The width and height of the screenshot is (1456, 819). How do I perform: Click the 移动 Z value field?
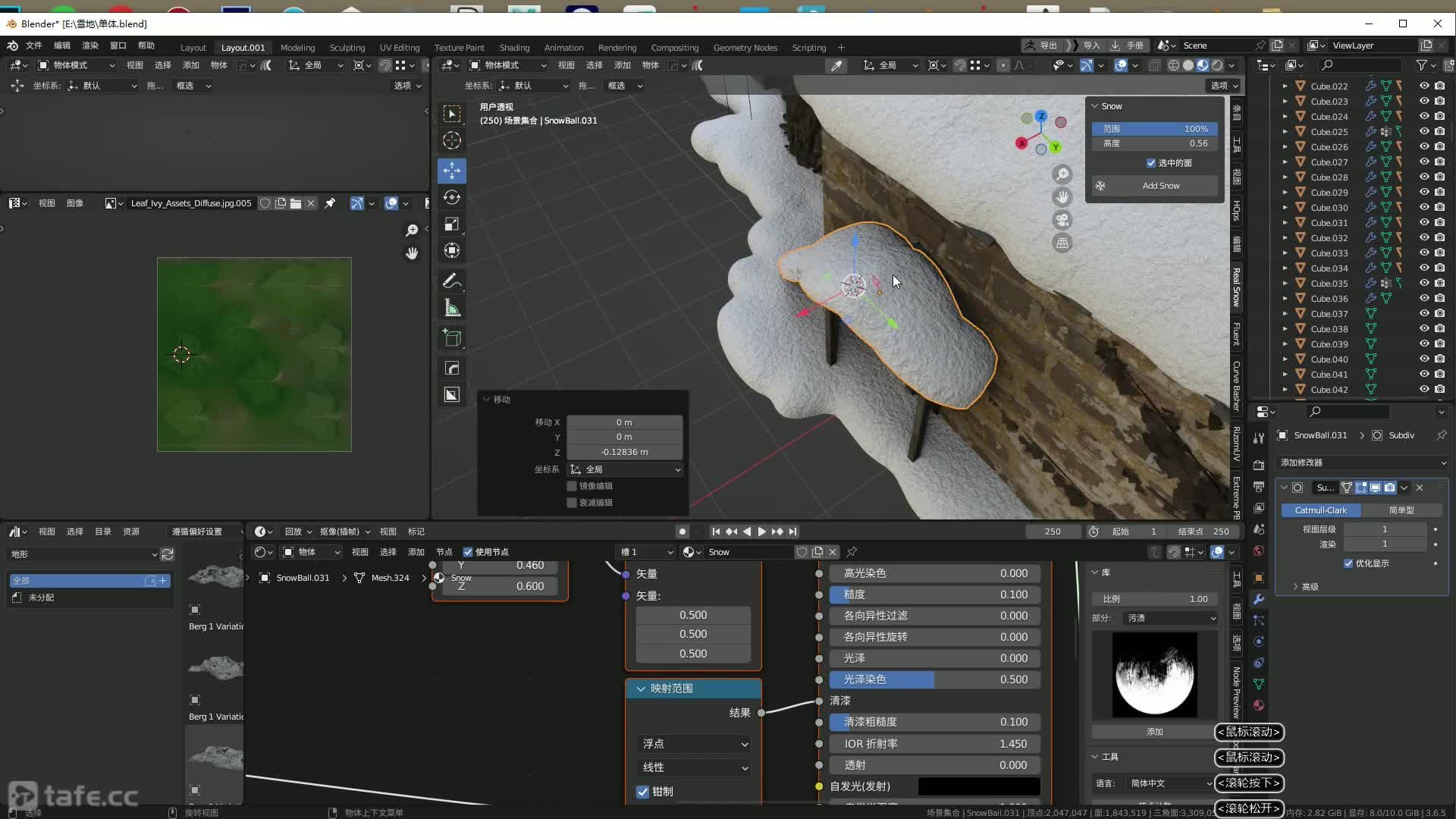(625, 452)
